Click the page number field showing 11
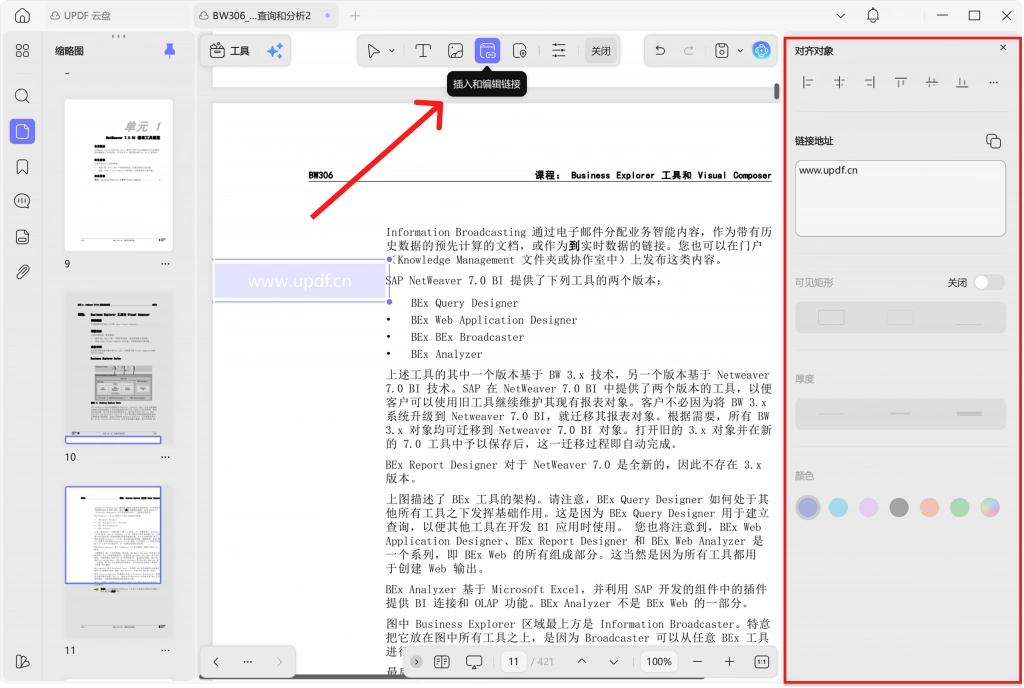The height and width of the screenshot is (688, 1024). tap(513, 662)
